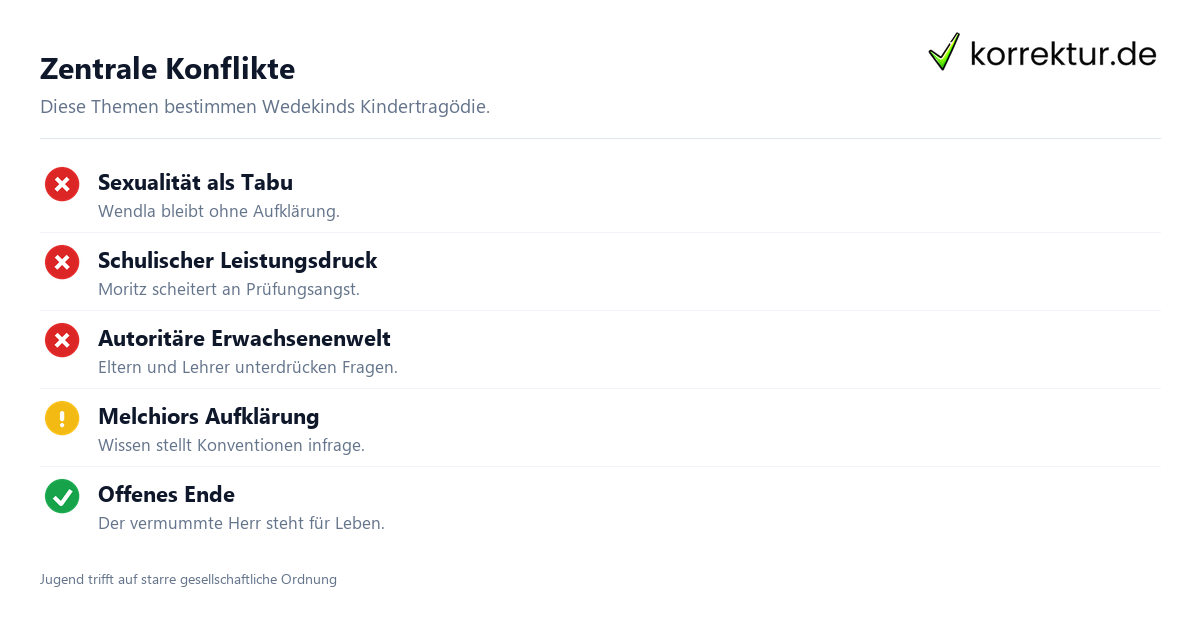
Task: Click the Zentrale Konflikte page title
Action: pos(167,69)
